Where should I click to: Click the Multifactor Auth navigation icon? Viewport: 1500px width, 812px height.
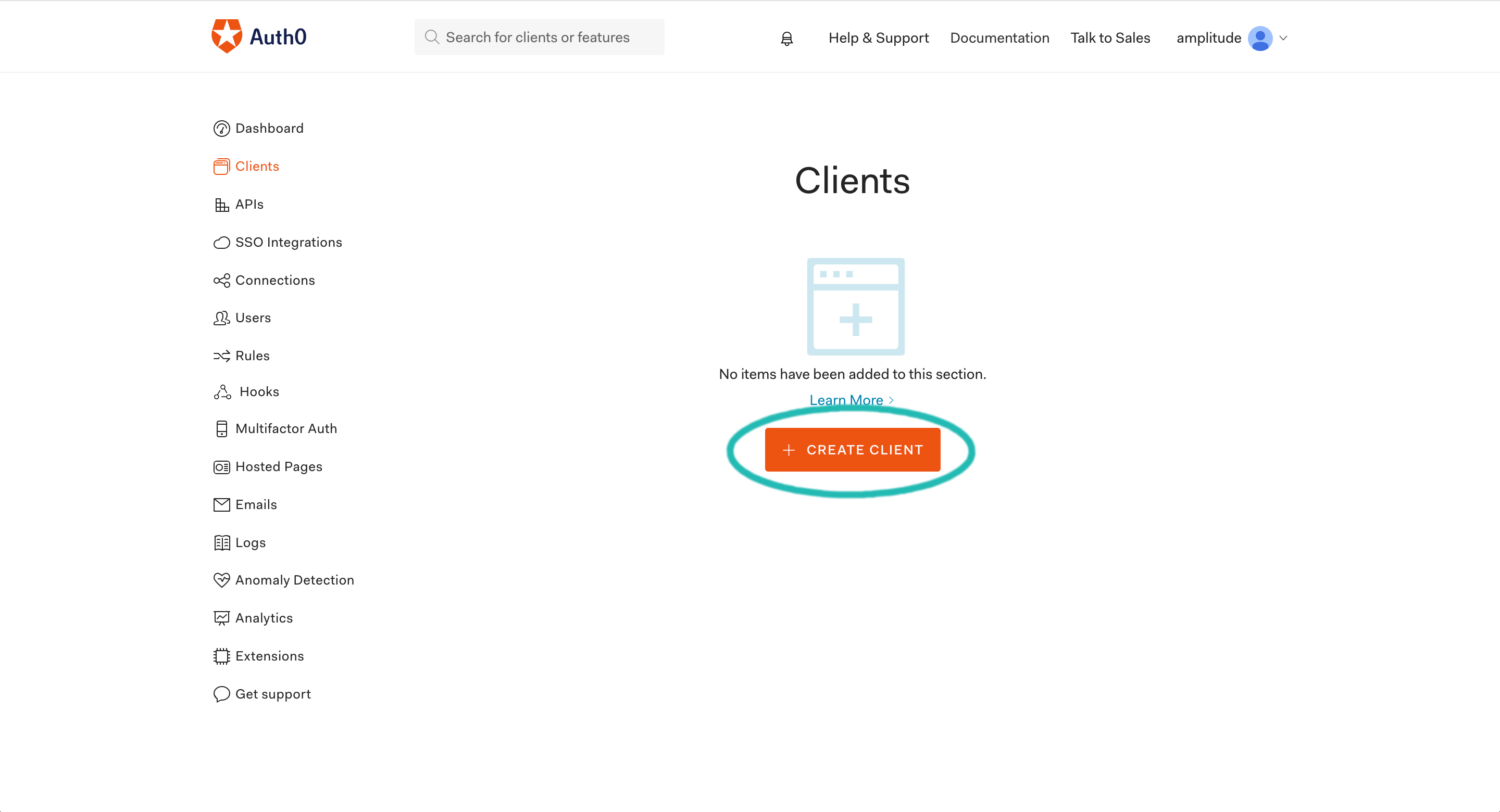[220, 428]
